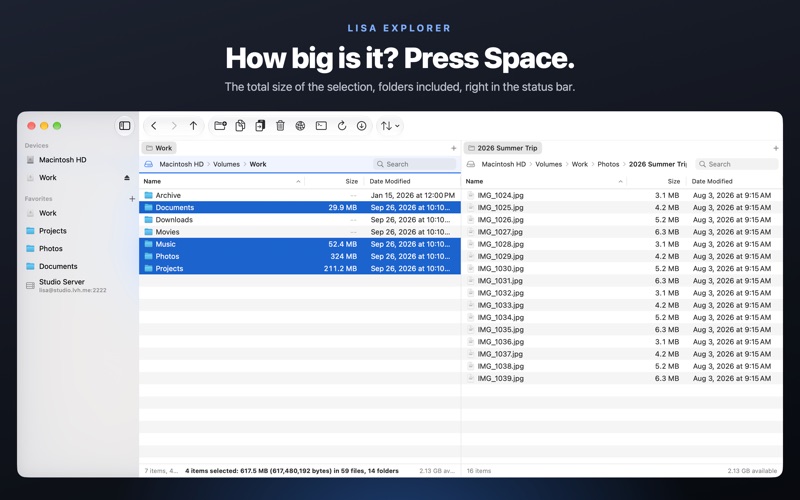This screenshot has width=800, height=500.
Task: Eject the Work volume
Action: 127,178
